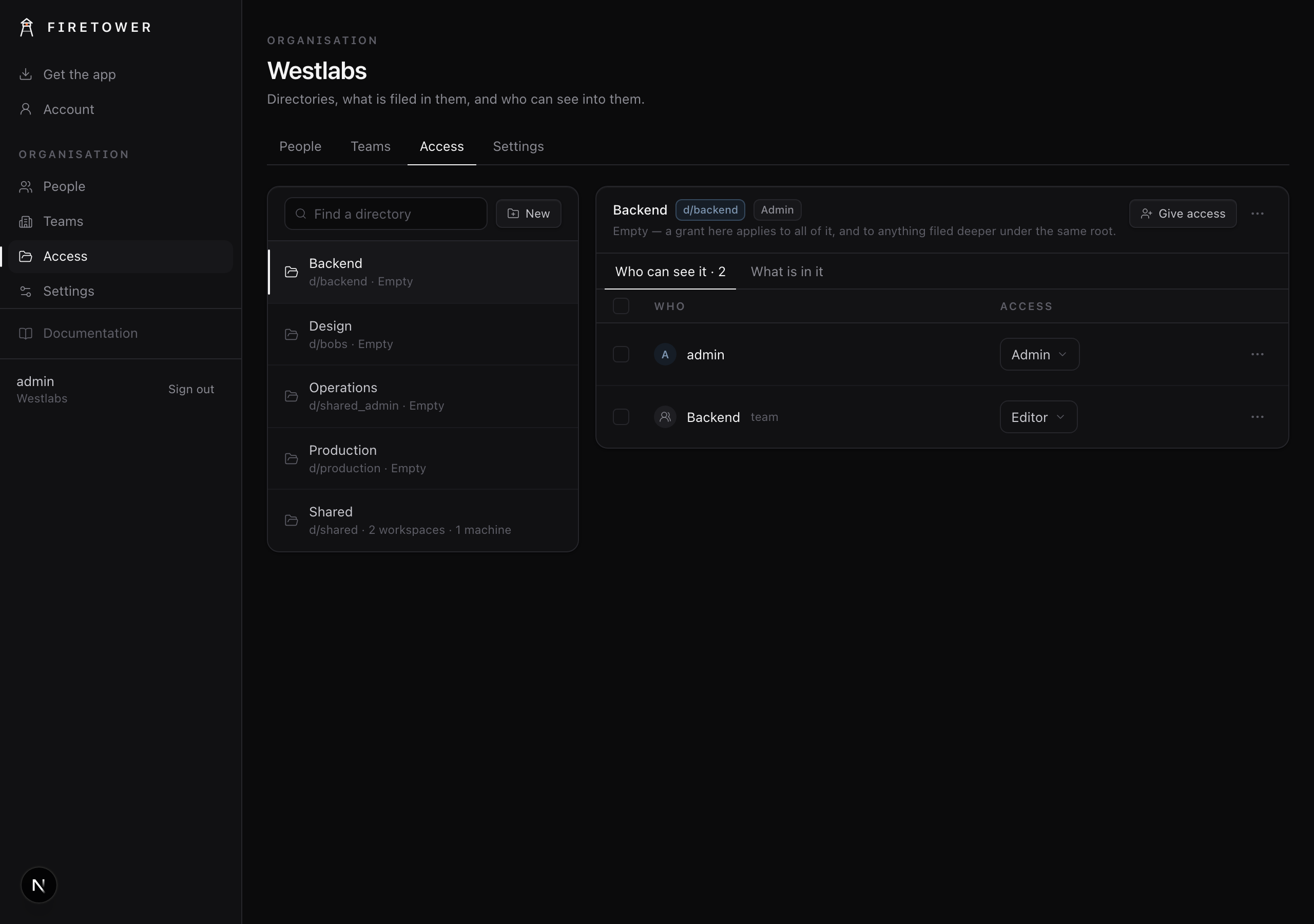
Task: Click the "d/shared_admin · Empty" subtitle text
Action: tap(377, 406)
